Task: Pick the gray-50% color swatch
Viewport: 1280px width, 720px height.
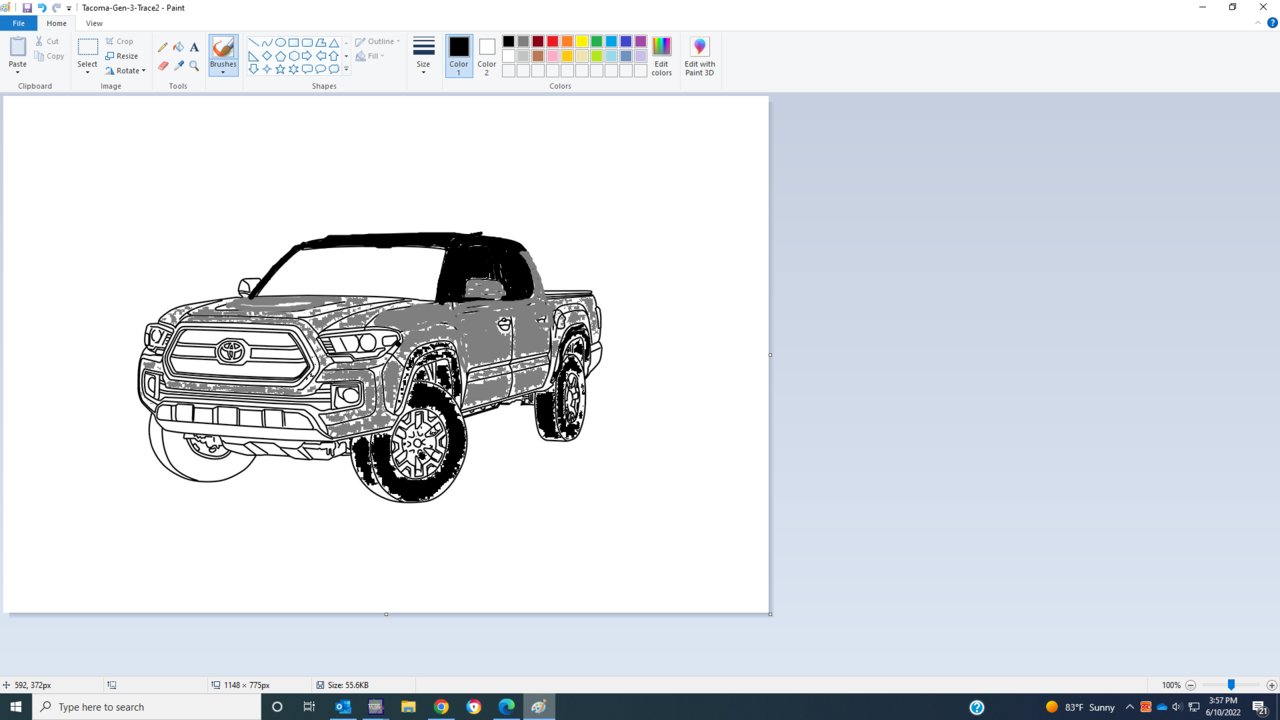Action: (x=523, y=41)
